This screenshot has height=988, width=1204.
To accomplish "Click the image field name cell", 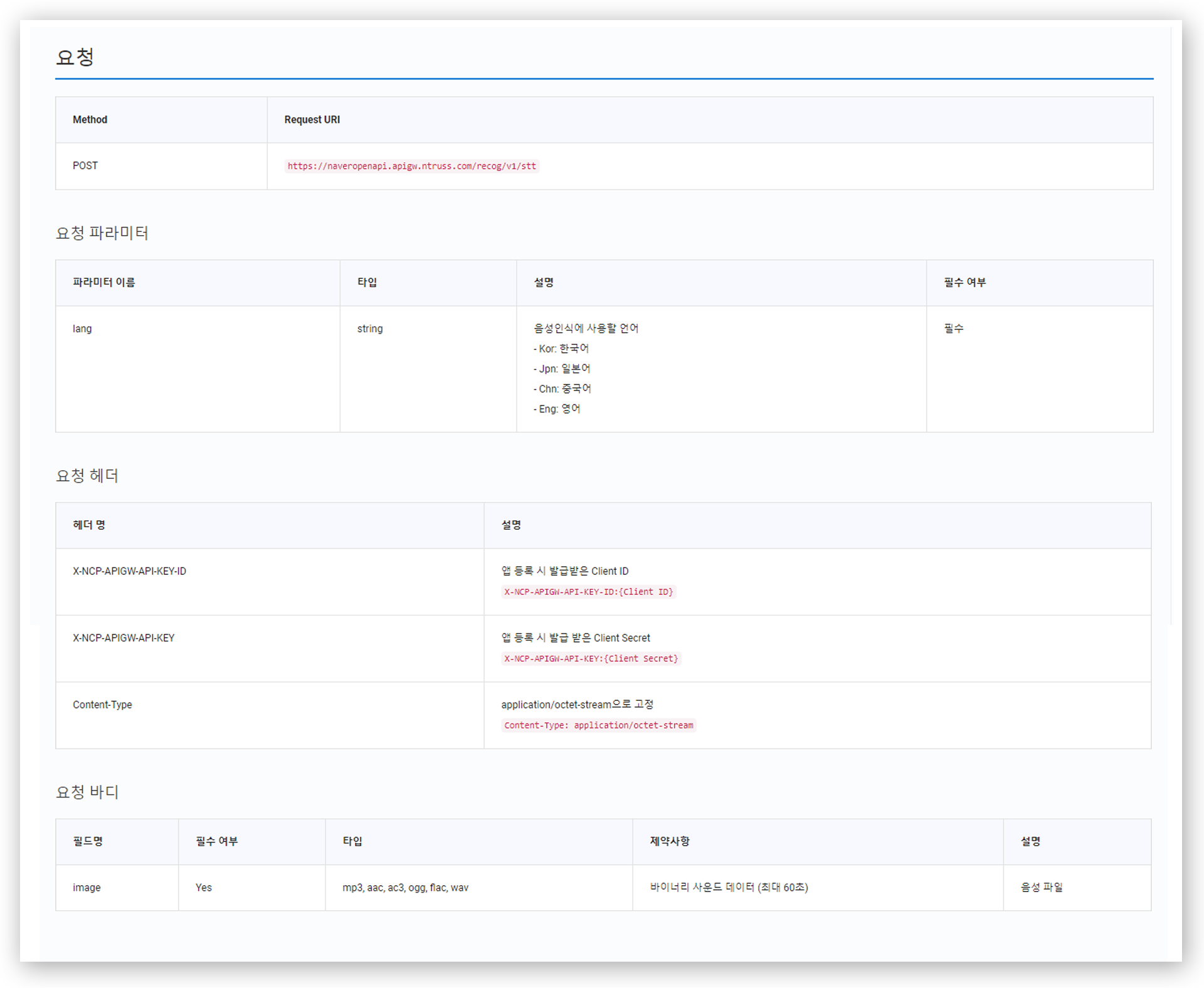I will (x=87, y=887).
